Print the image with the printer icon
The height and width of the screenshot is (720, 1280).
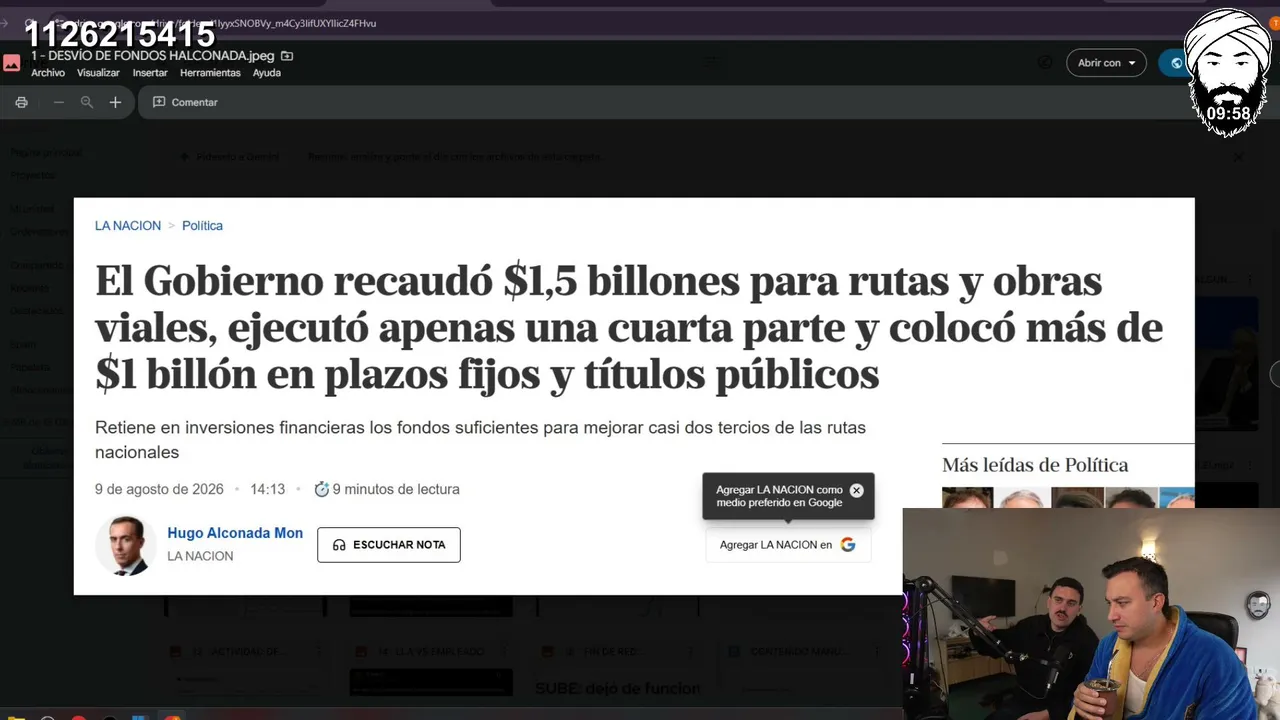pos(21,102)
